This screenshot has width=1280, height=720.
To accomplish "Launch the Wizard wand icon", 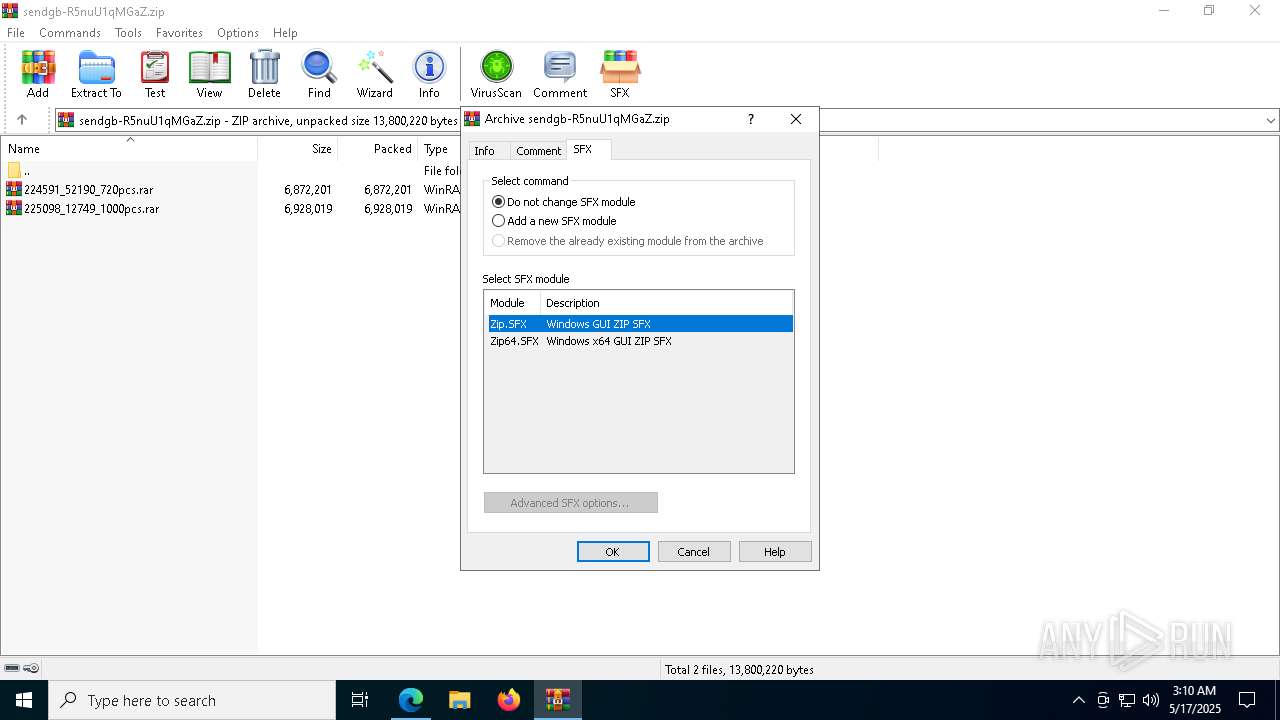I will click(375, 75).
